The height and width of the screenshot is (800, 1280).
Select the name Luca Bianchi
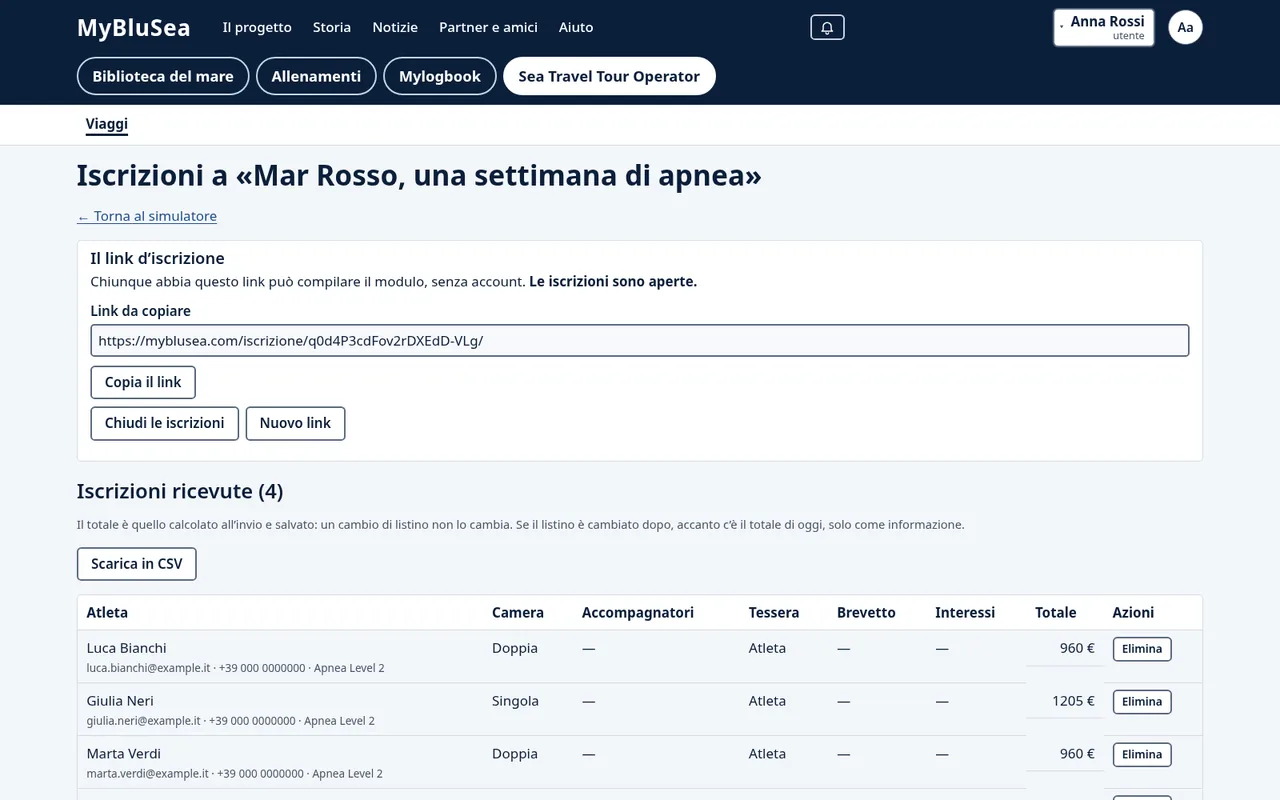[x=127, y=648]
